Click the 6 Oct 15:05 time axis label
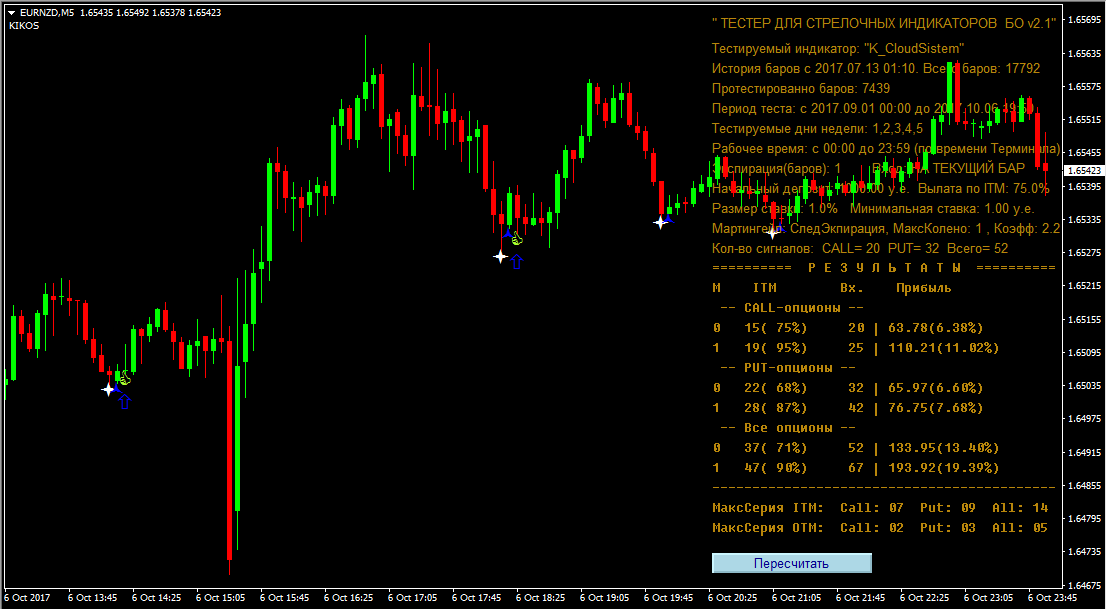The width and height of the screenshot is (1106, 609). point(221,598)
